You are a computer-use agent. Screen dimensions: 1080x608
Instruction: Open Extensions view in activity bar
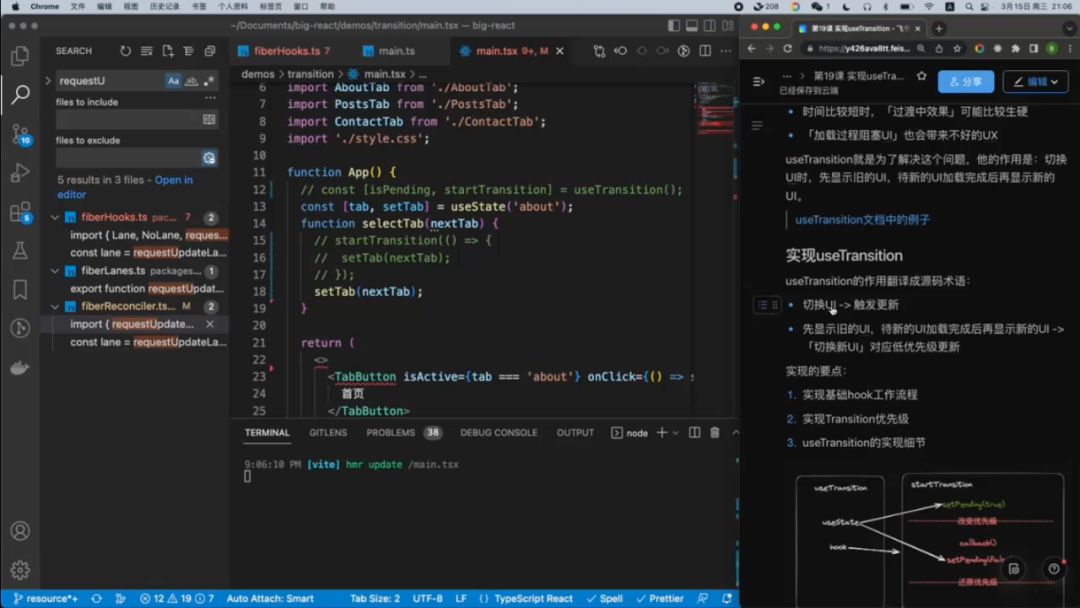click(x=20, y=212)
